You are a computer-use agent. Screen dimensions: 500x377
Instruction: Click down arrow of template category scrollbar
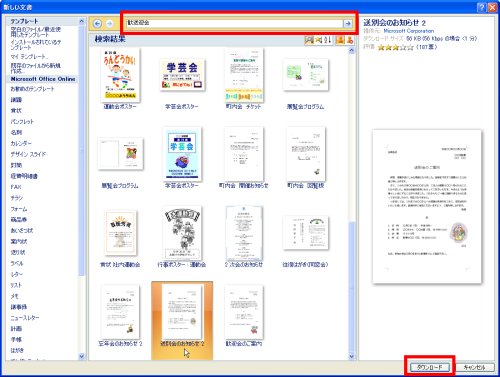click(x=82, y=356)
